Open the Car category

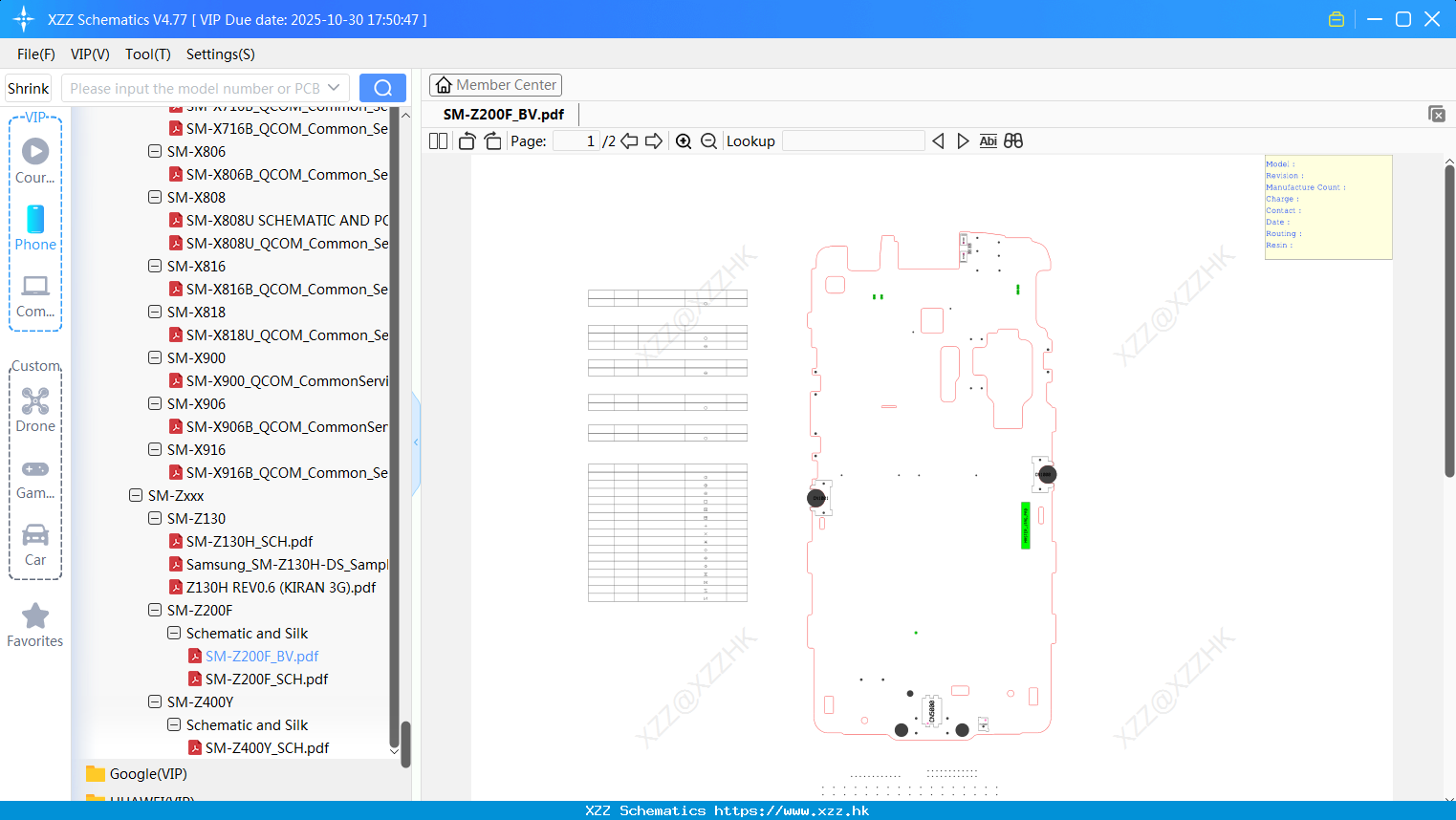point(35,545)
